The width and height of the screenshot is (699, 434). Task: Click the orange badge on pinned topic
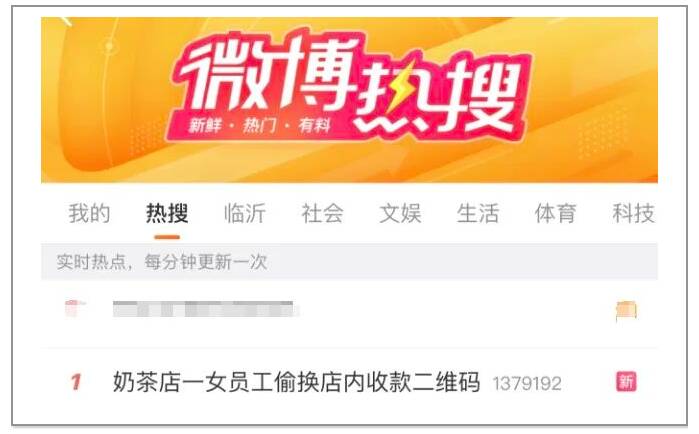click(626, 310)
